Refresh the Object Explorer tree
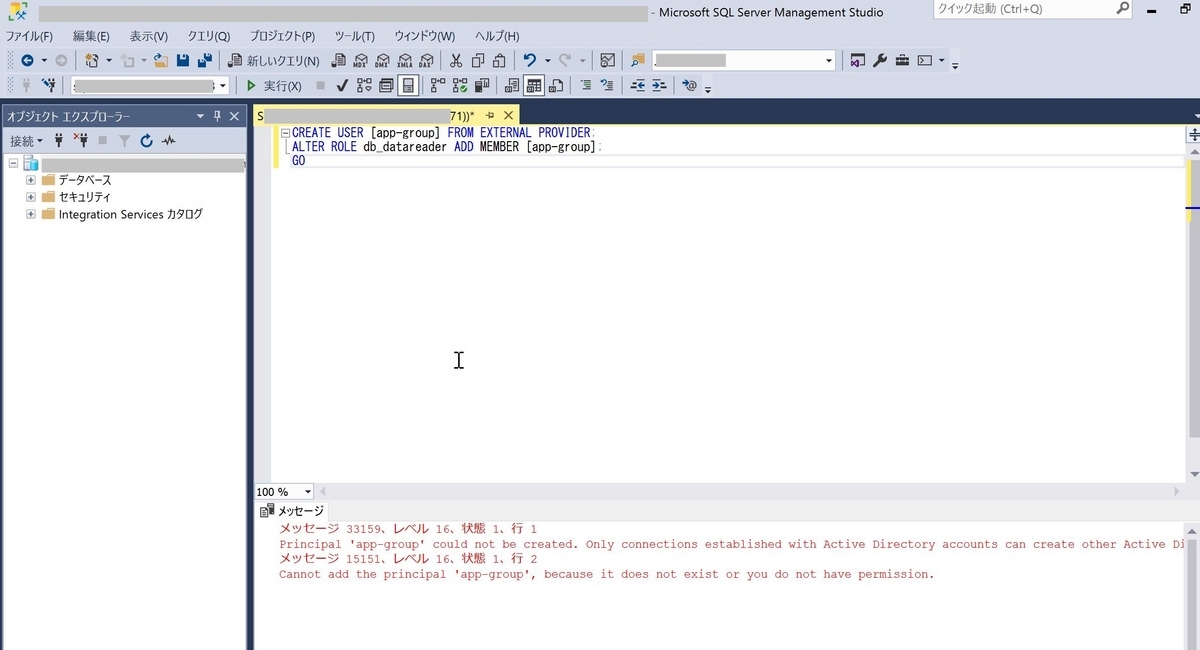Viewport: 1200px width, 650px height. click(x=146, y=141)
